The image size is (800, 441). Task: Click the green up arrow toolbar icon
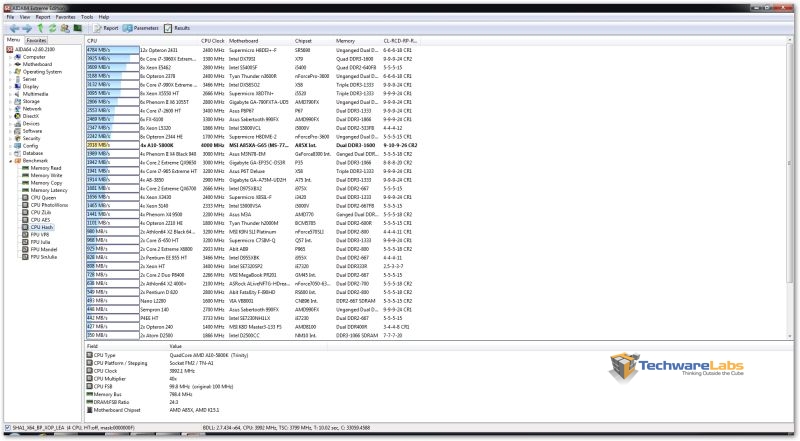point(40,29)
